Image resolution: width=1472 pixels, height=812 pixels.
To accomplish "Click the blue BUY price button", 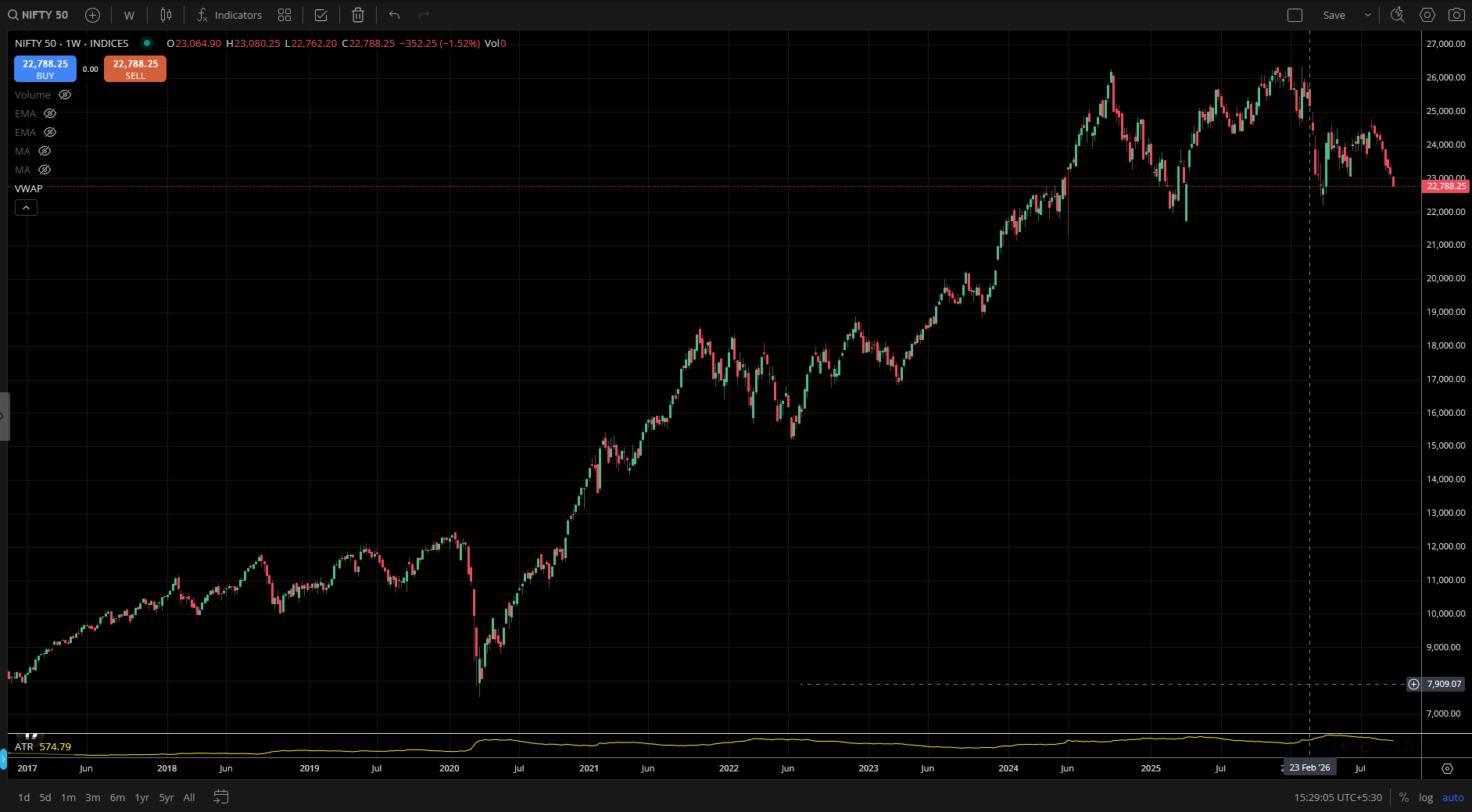I will point(45,69).
